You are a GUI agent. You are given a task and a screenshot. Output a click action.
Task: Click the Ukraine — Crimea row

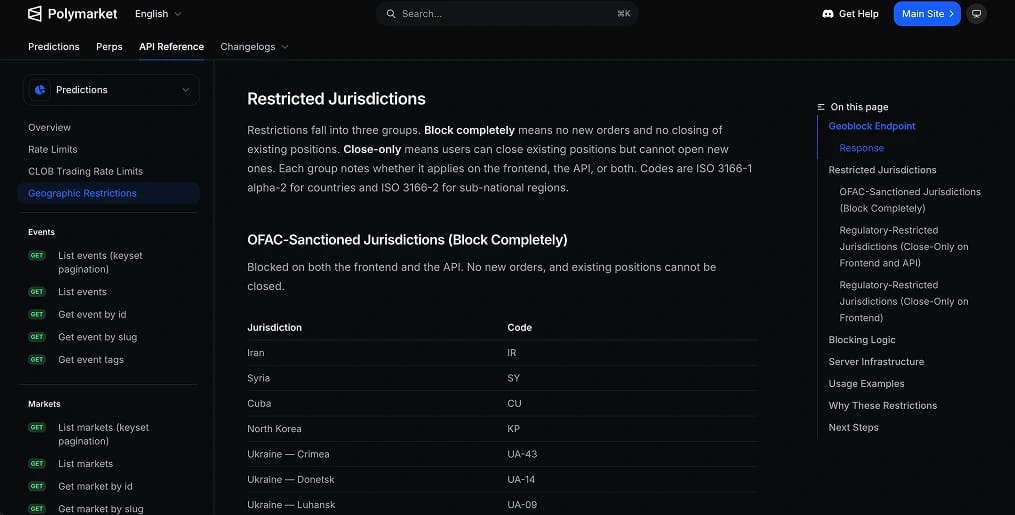click(502, 454)
